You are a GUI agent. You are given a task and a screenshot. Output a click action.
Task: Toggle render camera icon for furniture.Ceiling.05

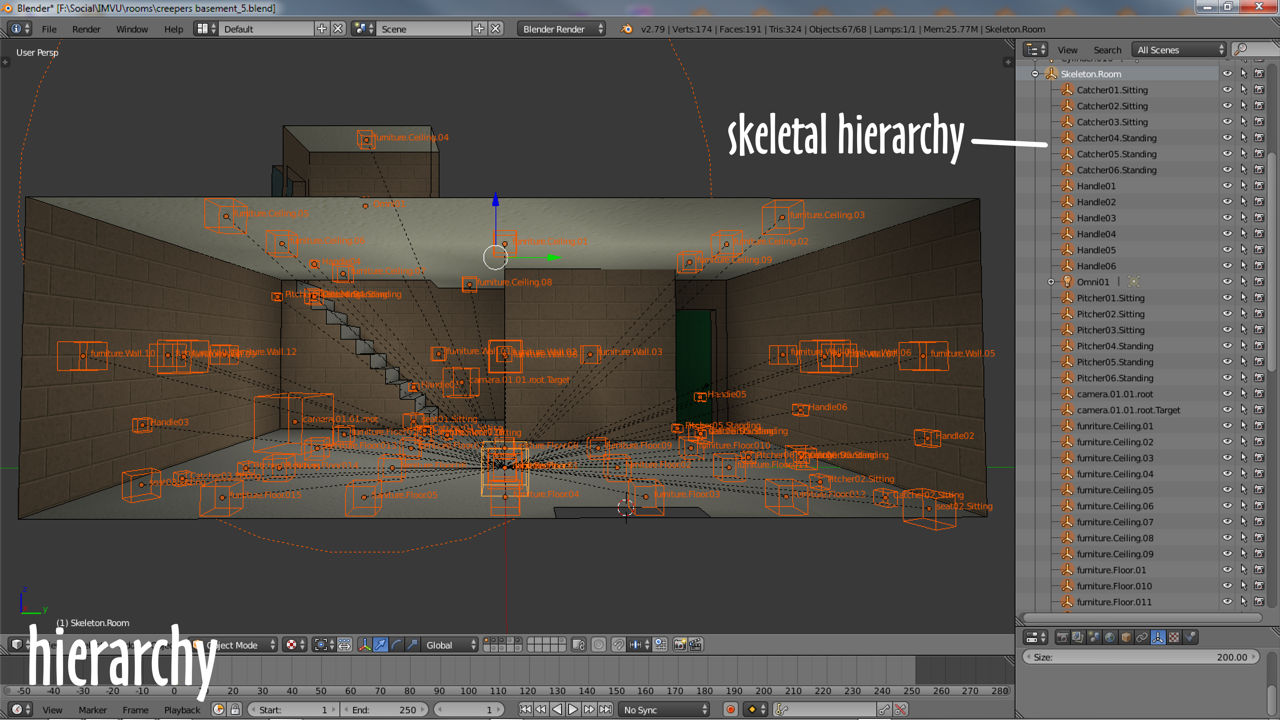tap(1259, 490)
